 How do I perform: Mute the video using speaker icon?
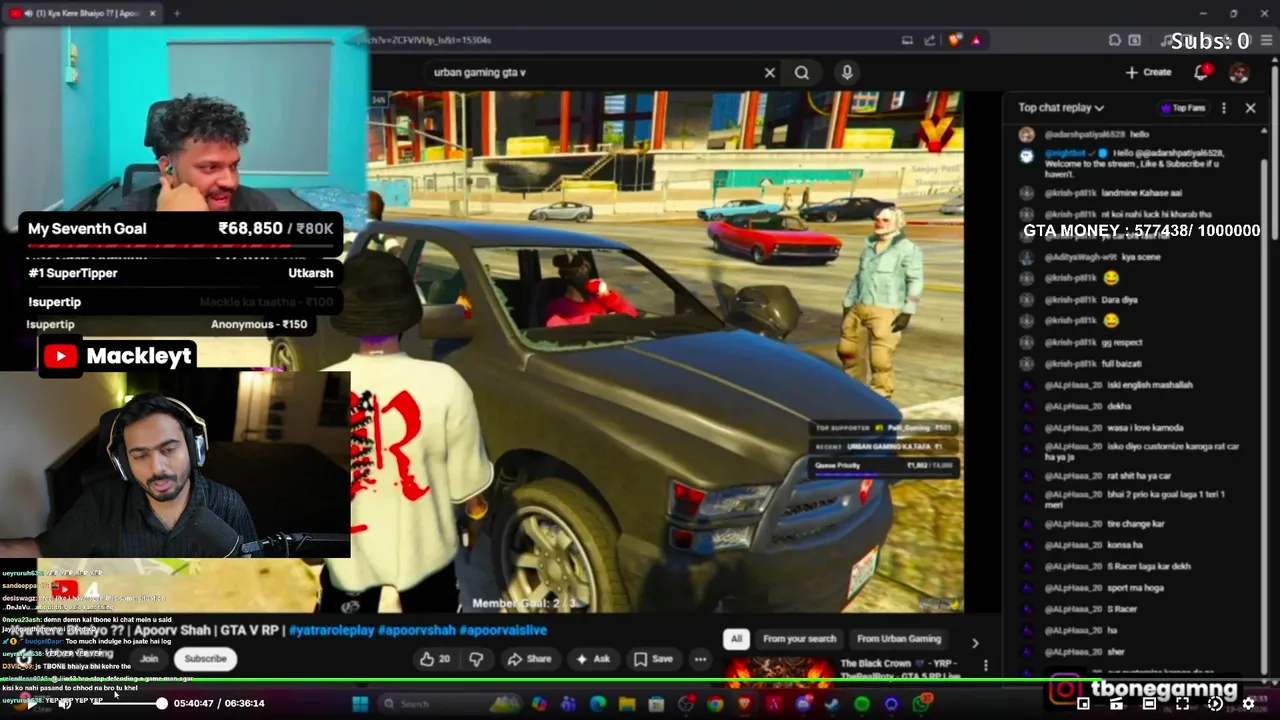click(65, 703)
